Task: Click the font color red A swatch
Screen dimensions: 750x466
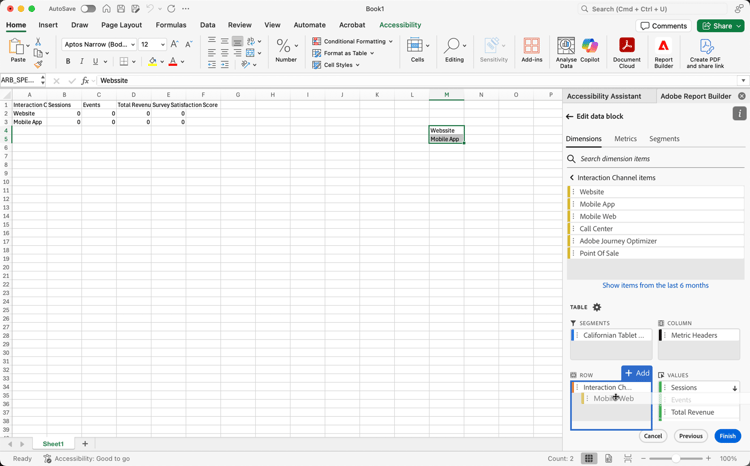Action: pyautogui.click(x=173, y=62)
